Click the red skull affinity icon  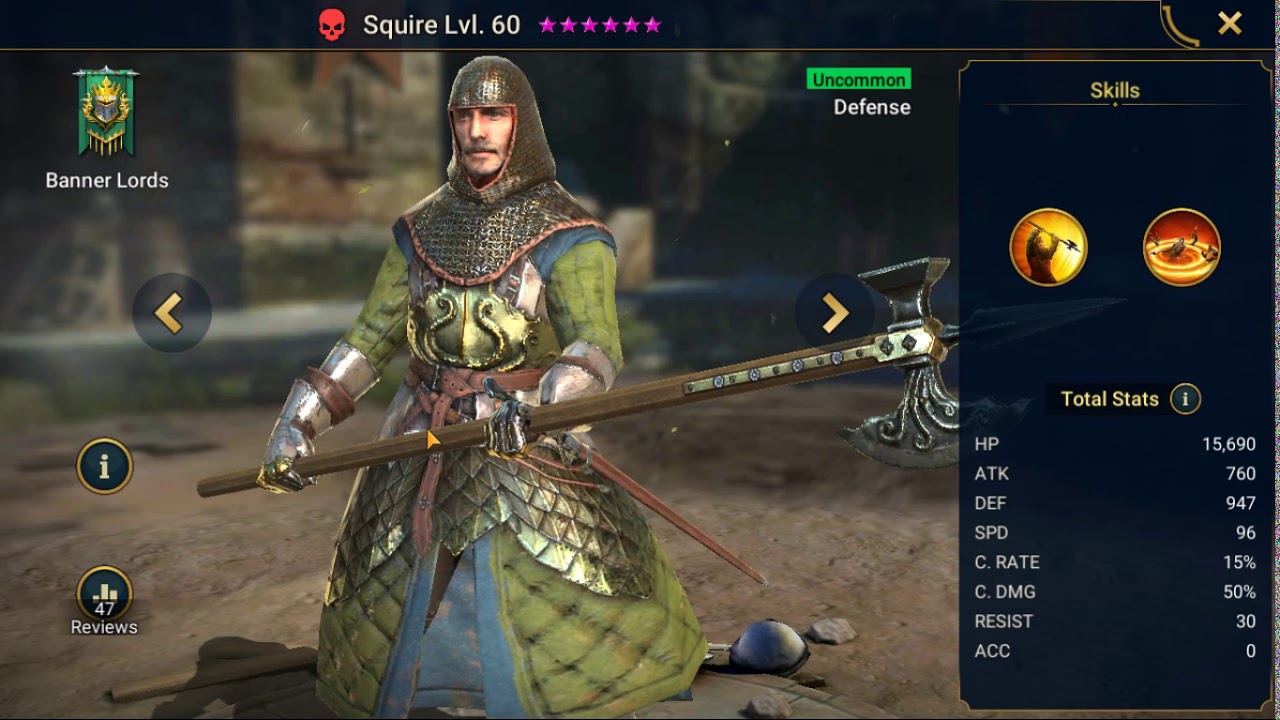click(x=331, y=26)
